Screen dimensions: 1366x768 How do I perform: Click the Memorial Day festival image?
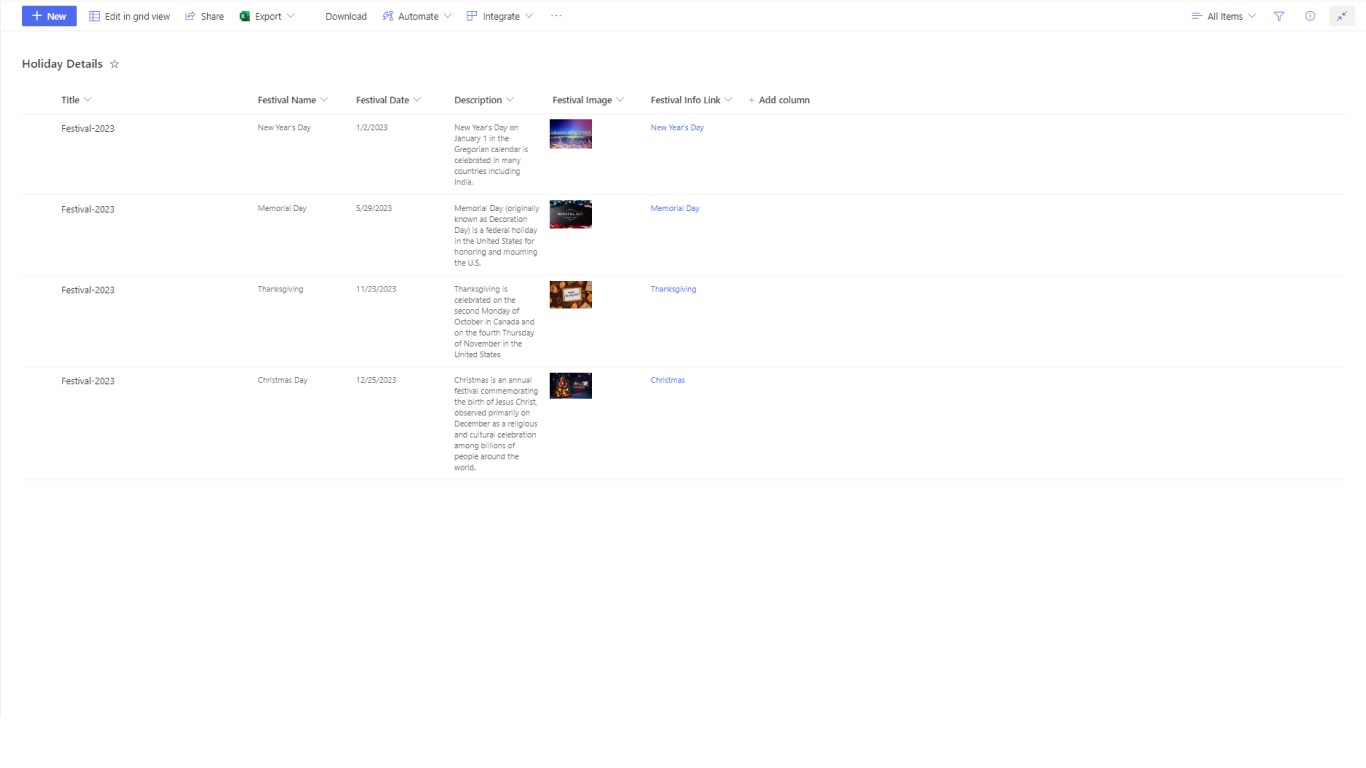[571, 214]
